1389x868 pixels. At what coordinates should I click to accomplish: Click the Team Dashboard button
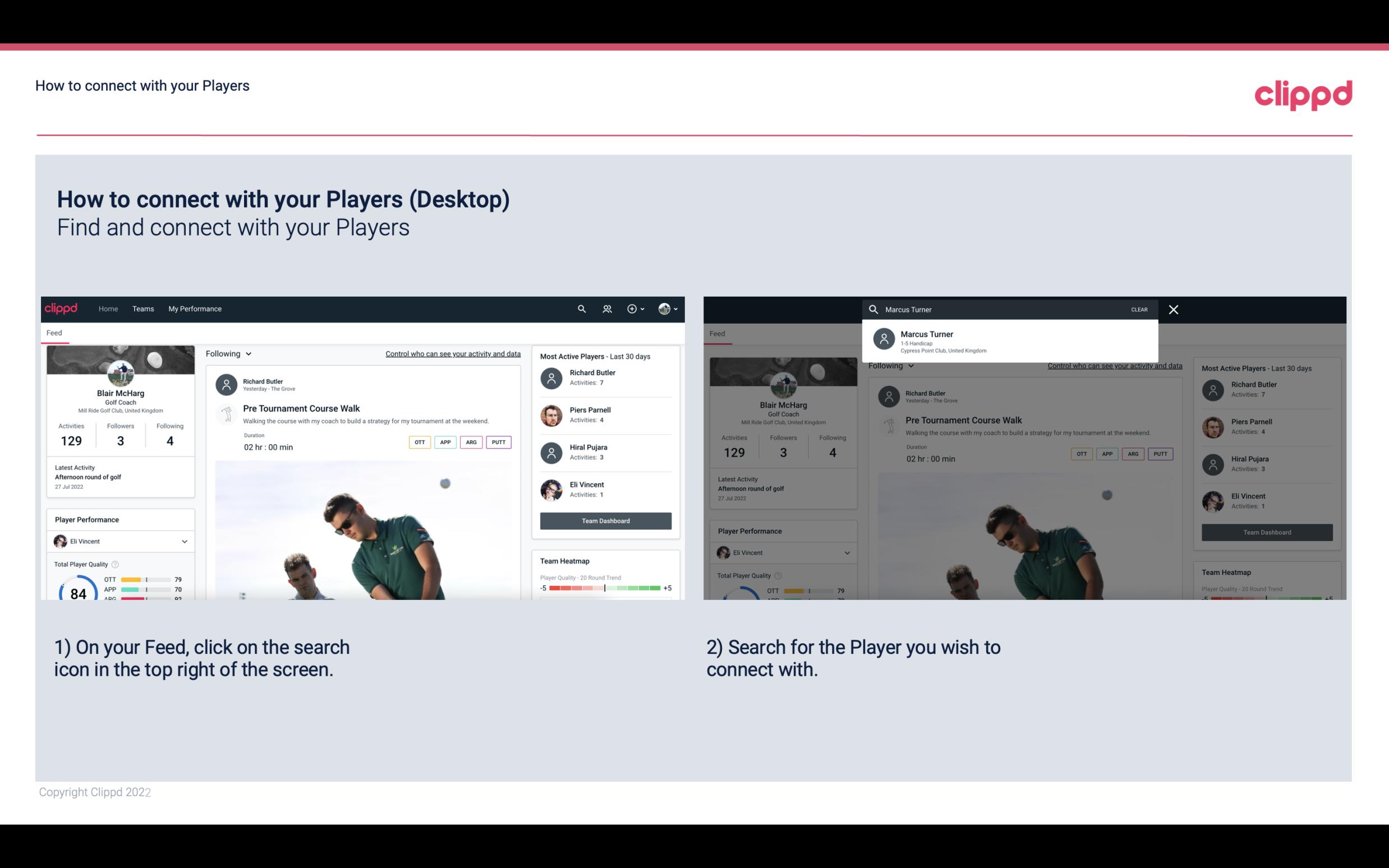[605, 520]
